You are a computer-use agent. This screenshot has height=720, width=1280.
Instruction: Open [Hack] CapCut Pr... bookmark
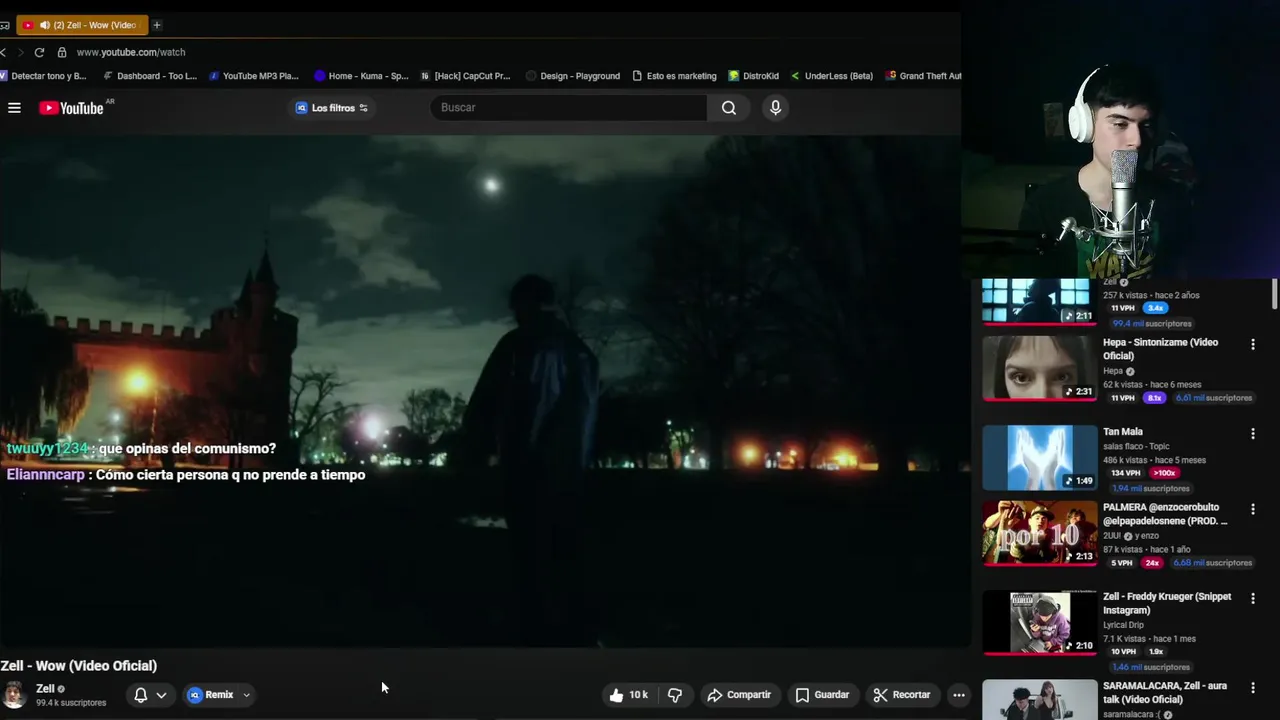(465, 76)
